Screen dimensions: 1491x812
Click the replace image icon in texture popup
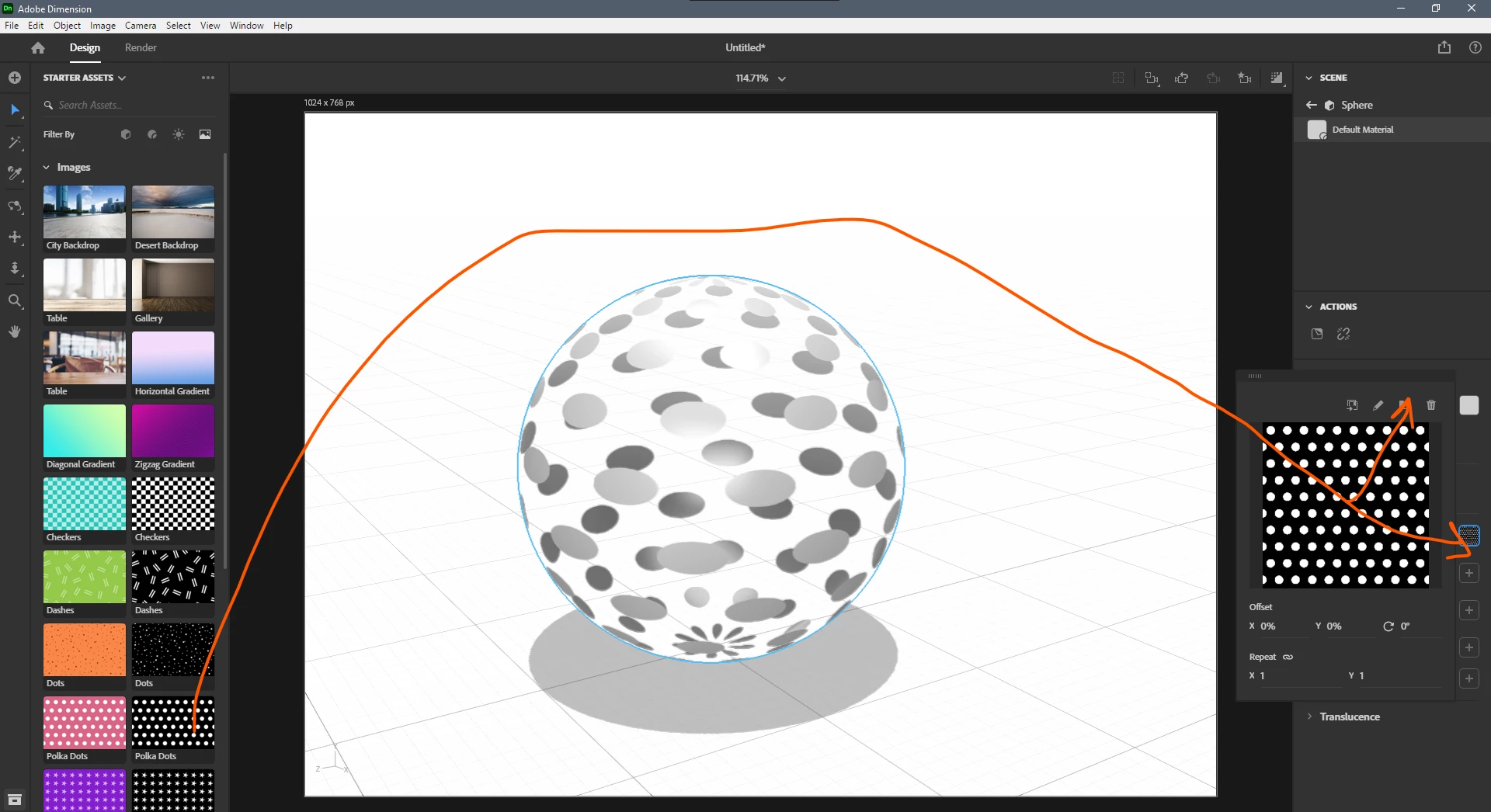coord(1352,405)
